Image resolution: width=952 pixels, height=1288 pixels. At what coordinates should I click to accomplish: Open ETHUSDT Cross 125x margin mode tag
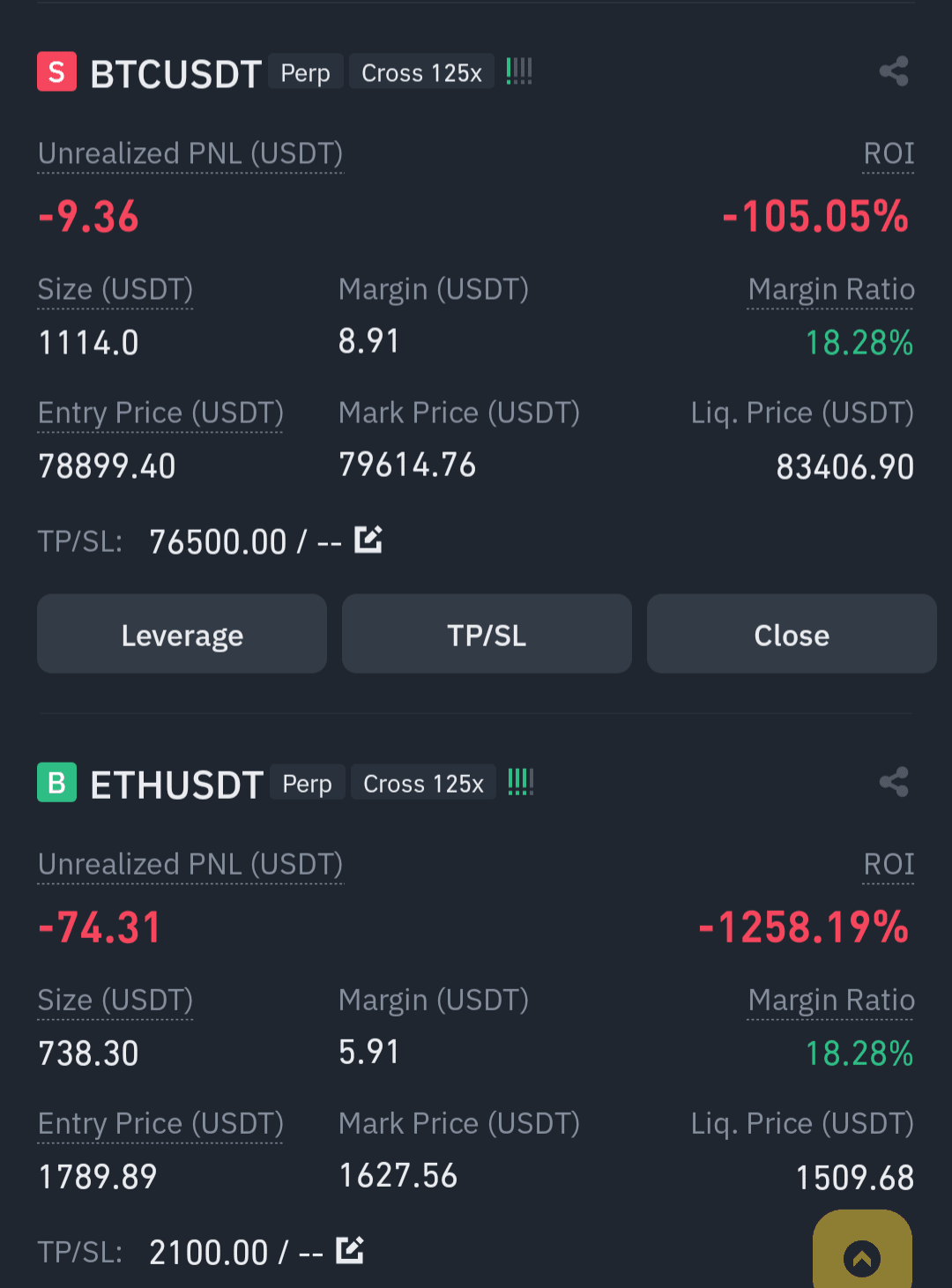[423, 783]
